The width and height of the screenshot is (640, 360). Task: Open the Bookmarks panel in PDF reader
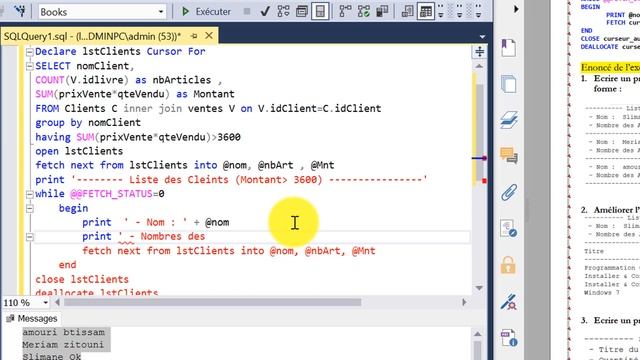[509, 48]
